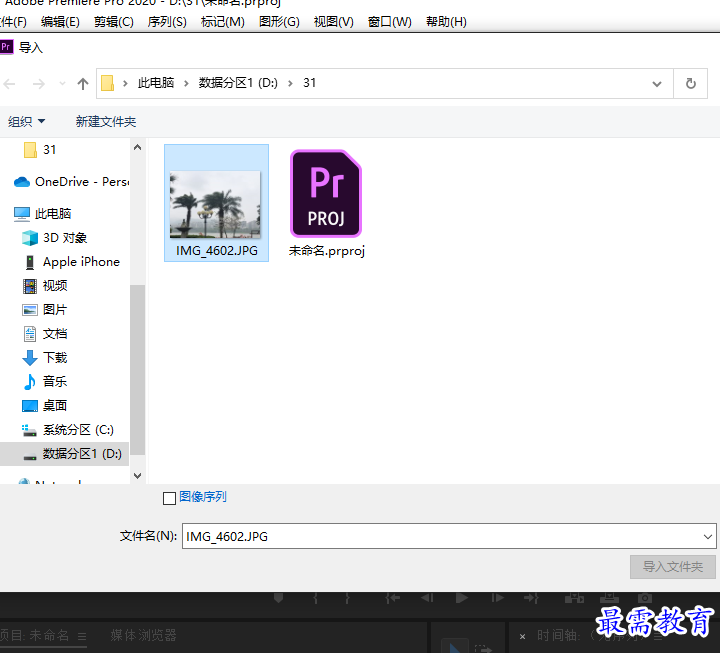Open 下载 folder in navigation pane
This screenshot has height=653, width=720.
[55, 357]
